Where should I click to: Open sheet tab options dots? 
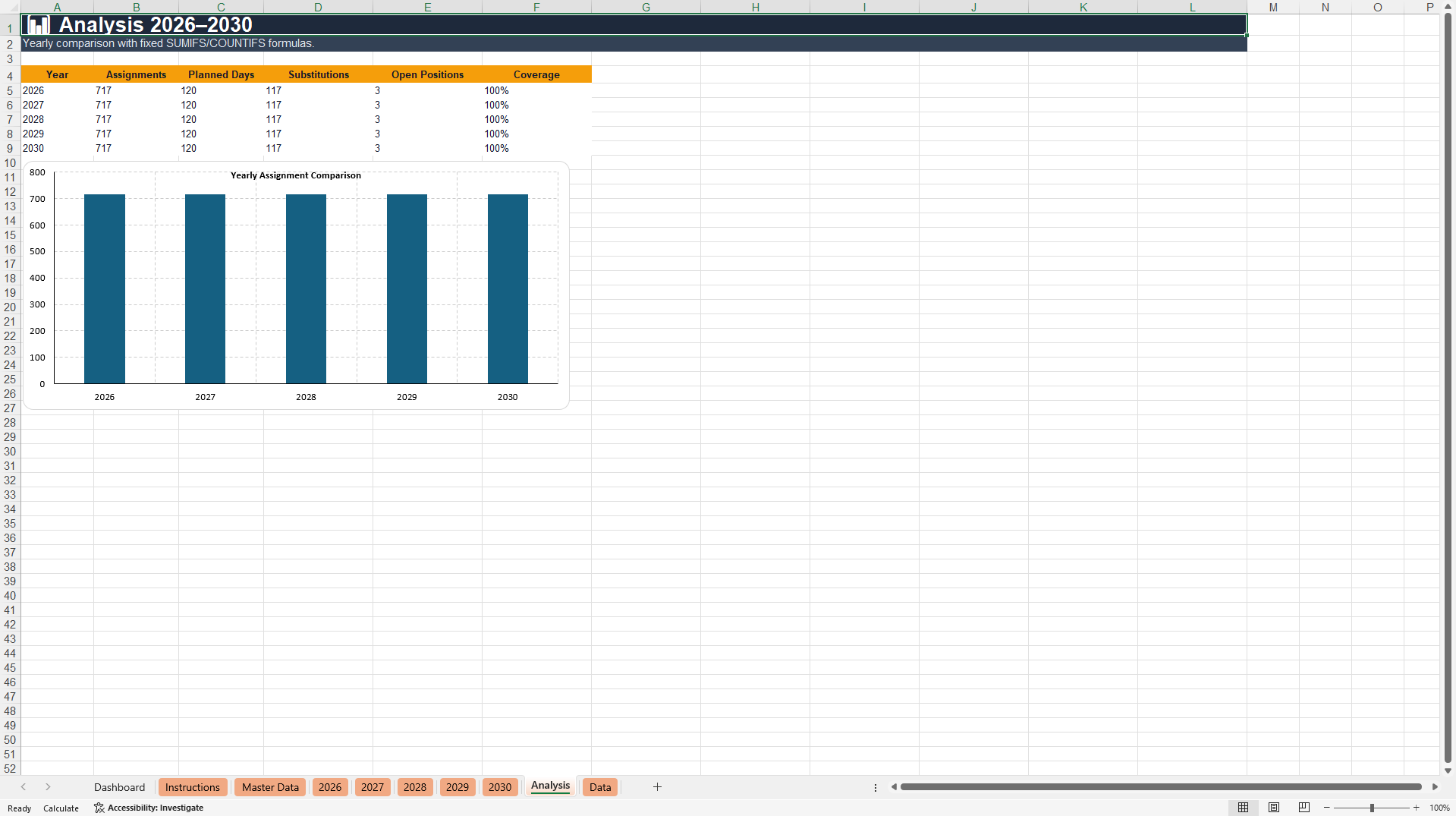876,787
